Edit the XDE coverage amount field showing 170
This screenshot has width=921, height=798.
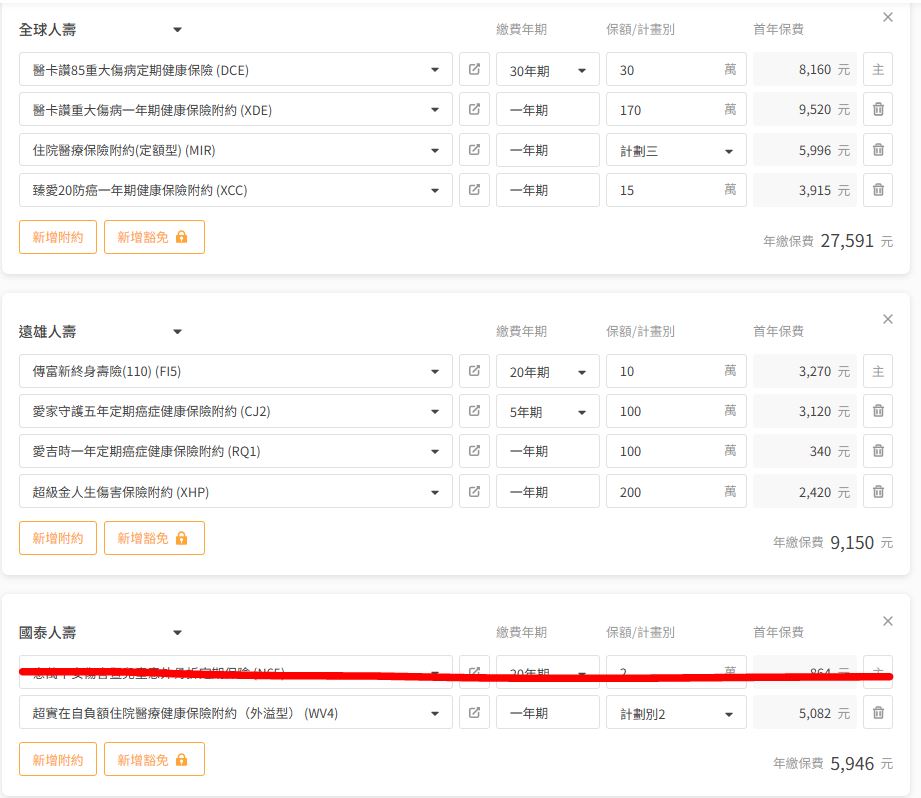pyautogui.click(x=676, y=110)
